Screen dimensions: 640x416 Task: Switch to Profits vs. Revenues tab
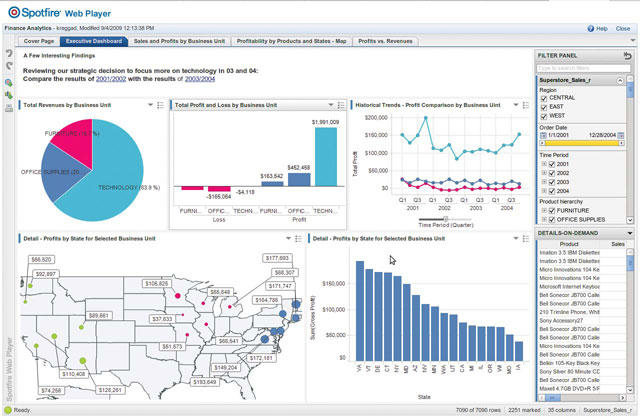385,41
